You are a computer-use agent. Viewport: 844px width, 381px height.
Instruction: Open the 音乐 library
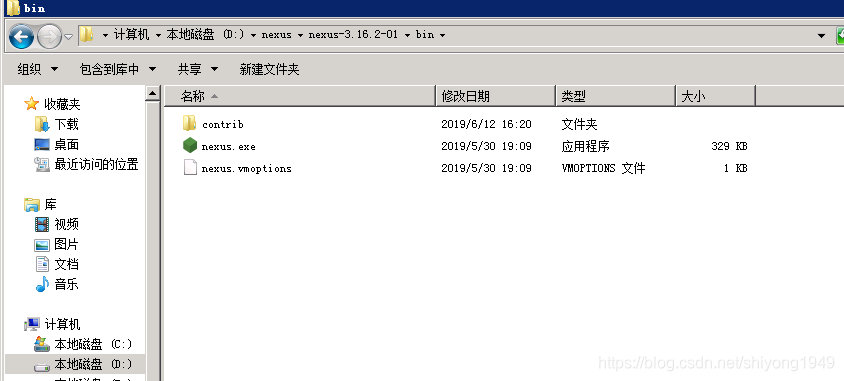coord(66,284)
